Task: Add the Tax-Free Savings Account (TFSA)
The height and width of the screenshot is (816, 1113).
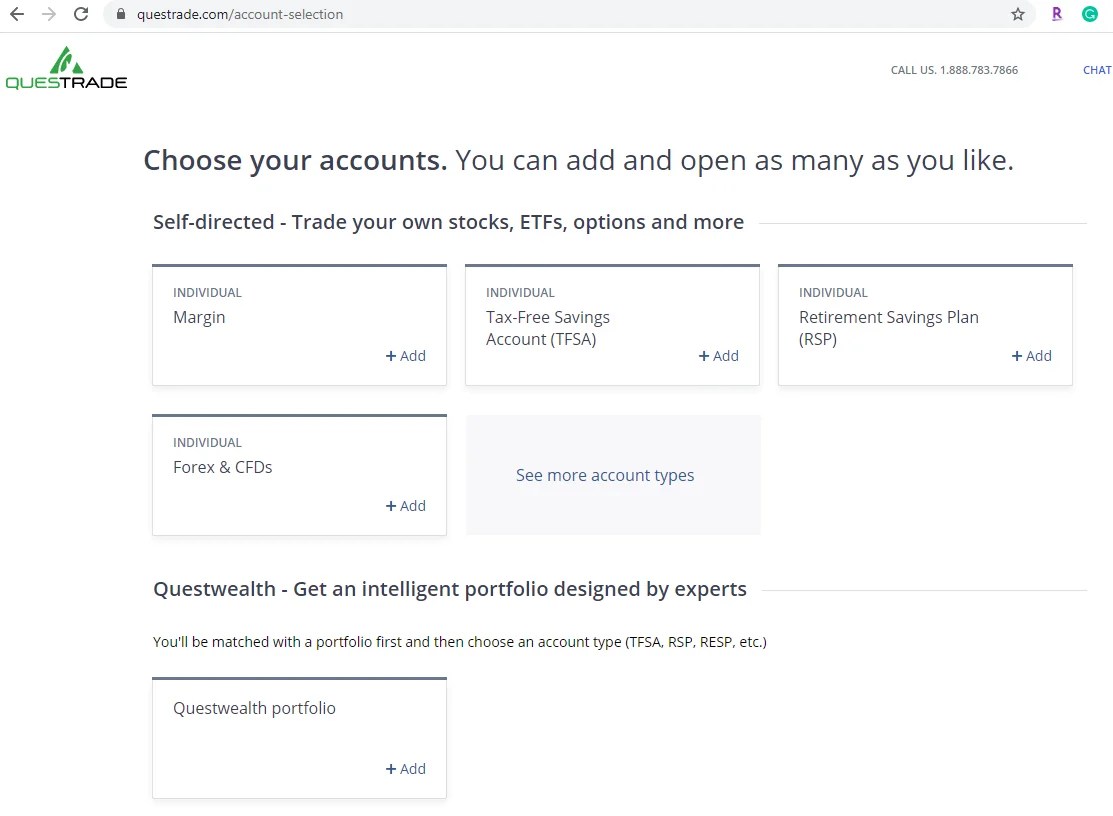Action: point(718,356)
